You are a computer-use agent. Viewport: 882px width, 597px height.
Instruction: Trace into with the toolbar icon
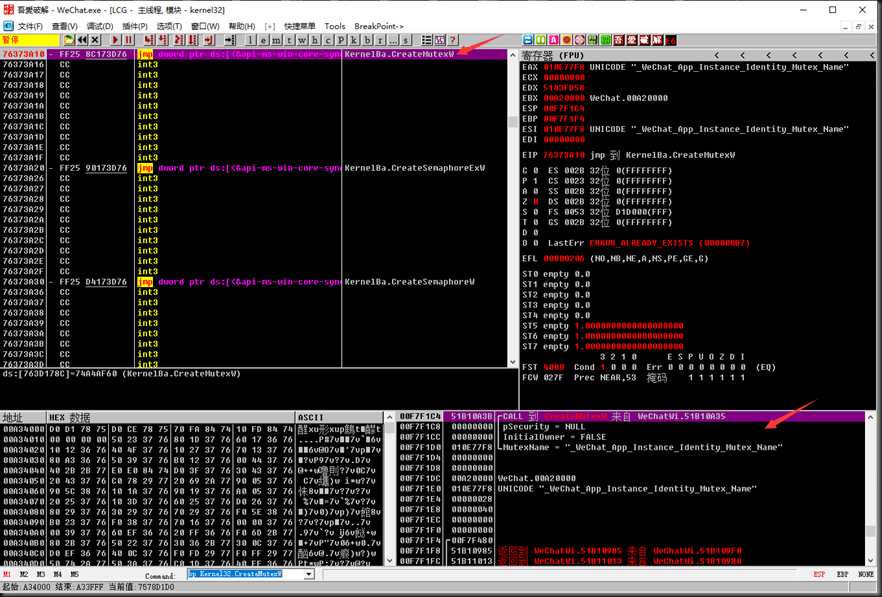[178, 40]
